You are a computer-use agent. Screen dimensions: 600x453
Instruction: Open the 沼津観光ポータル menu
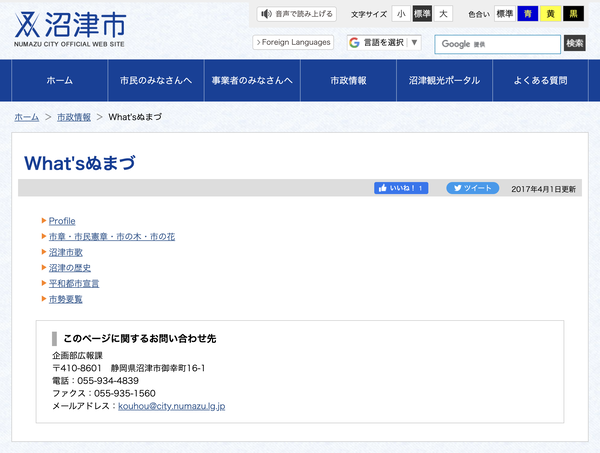tap(445, 80)
